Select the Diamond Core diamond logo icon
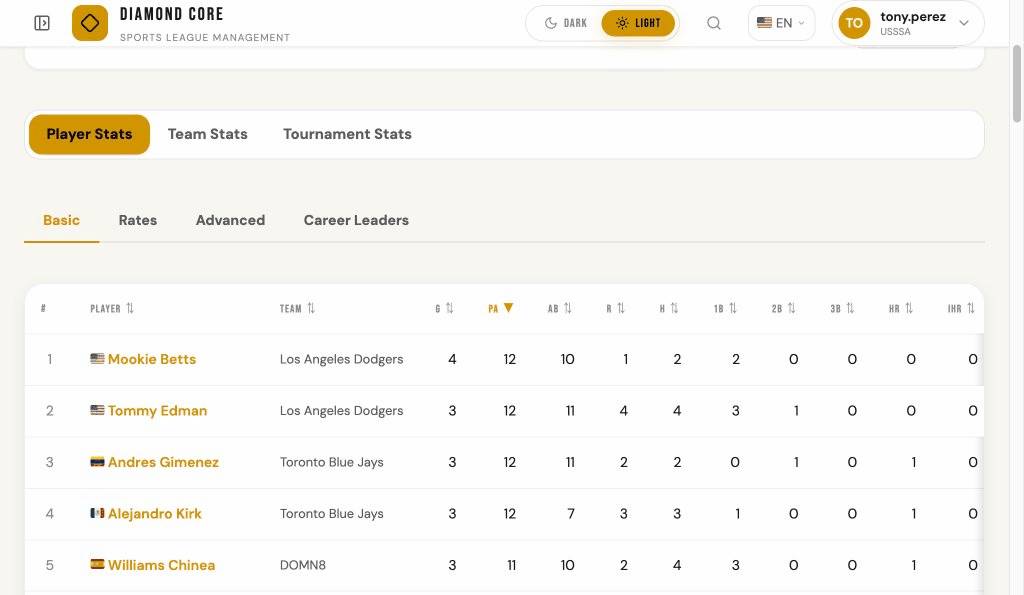The width and height of the screenshot is (1024, 595). pyautogui.click(x=89, y=22)
